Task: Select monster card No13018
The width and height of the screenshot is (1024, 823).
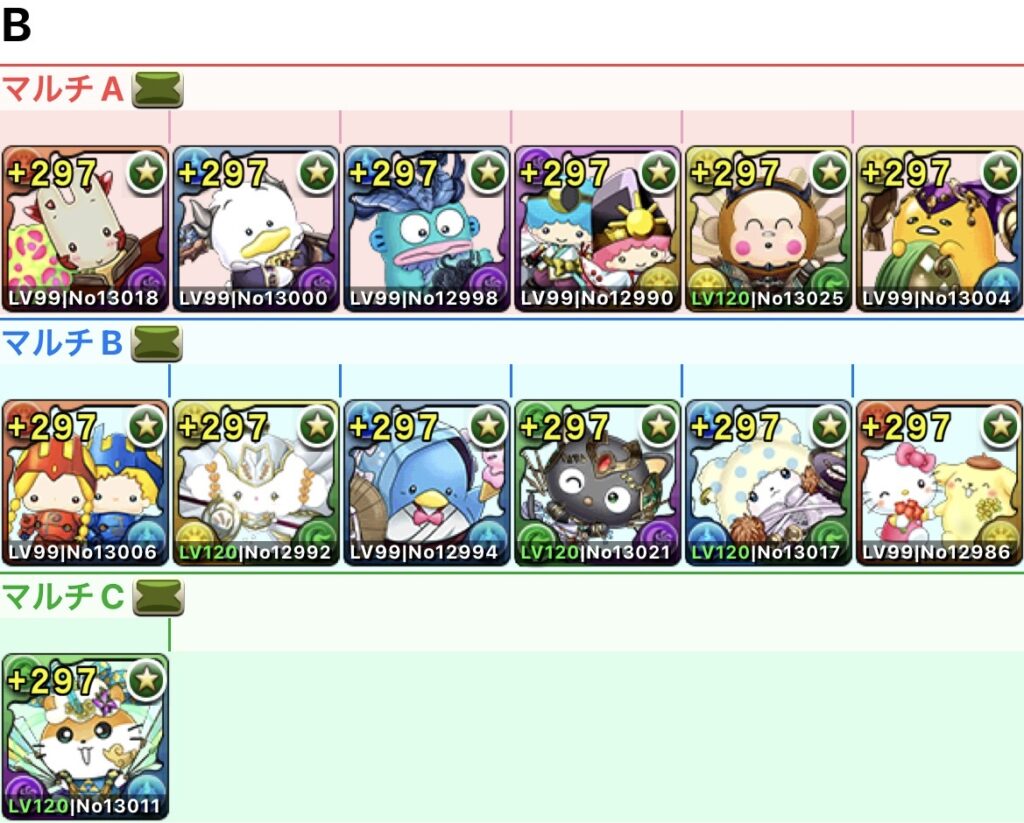Action: [85, 229]
